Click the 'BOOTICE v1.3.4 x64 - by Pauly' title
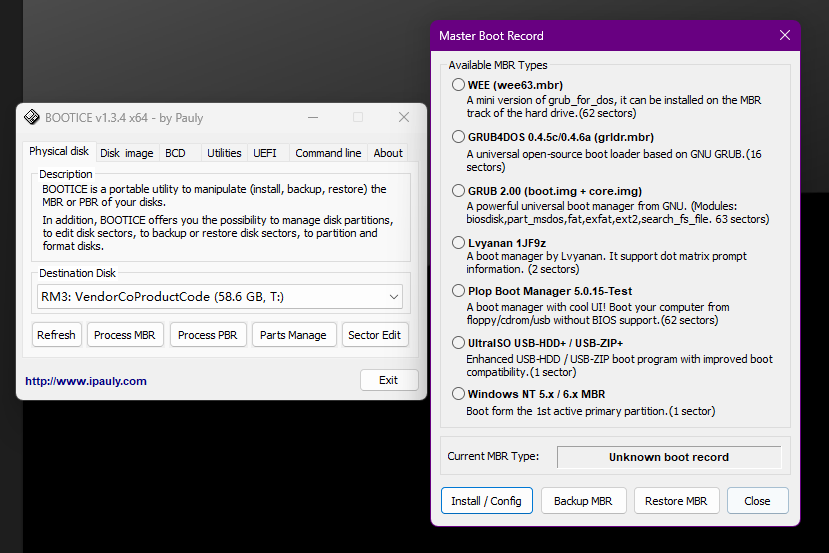829x553 pixels. pos(124,117)
